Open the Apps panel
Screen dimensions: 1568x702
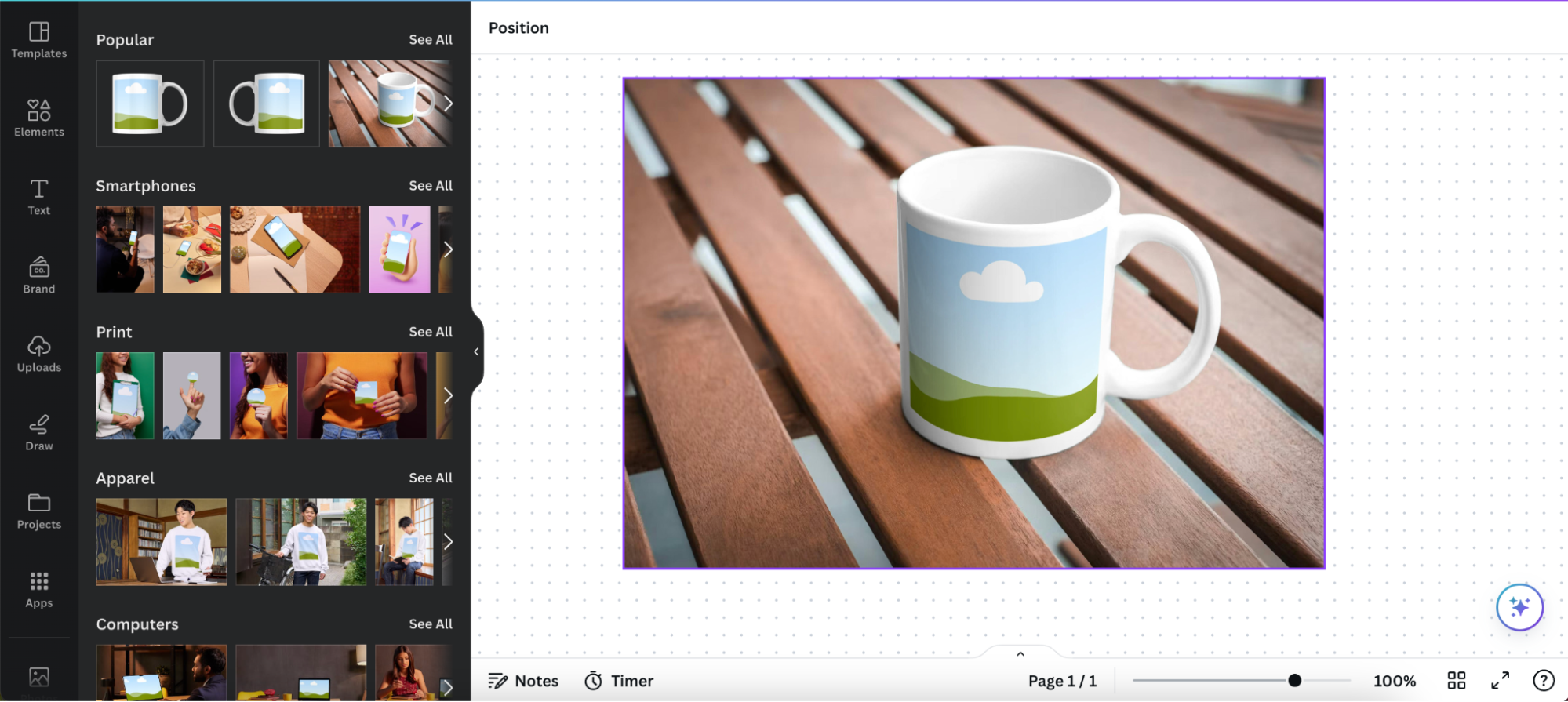[38, 589]
